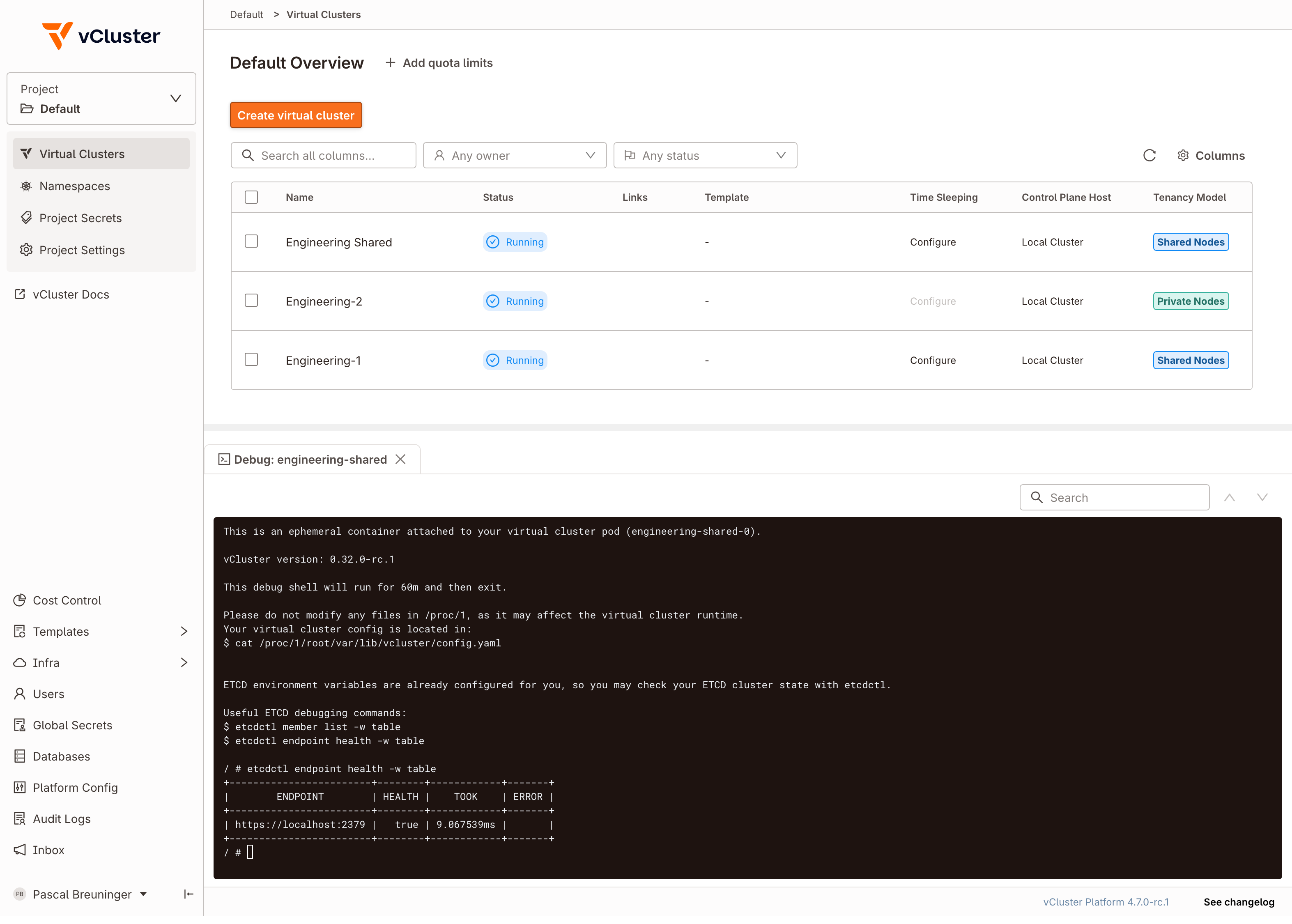Select the Engineering Shared row checkbox
Screen dimensions: 1292x924
[x=251, y=242]
